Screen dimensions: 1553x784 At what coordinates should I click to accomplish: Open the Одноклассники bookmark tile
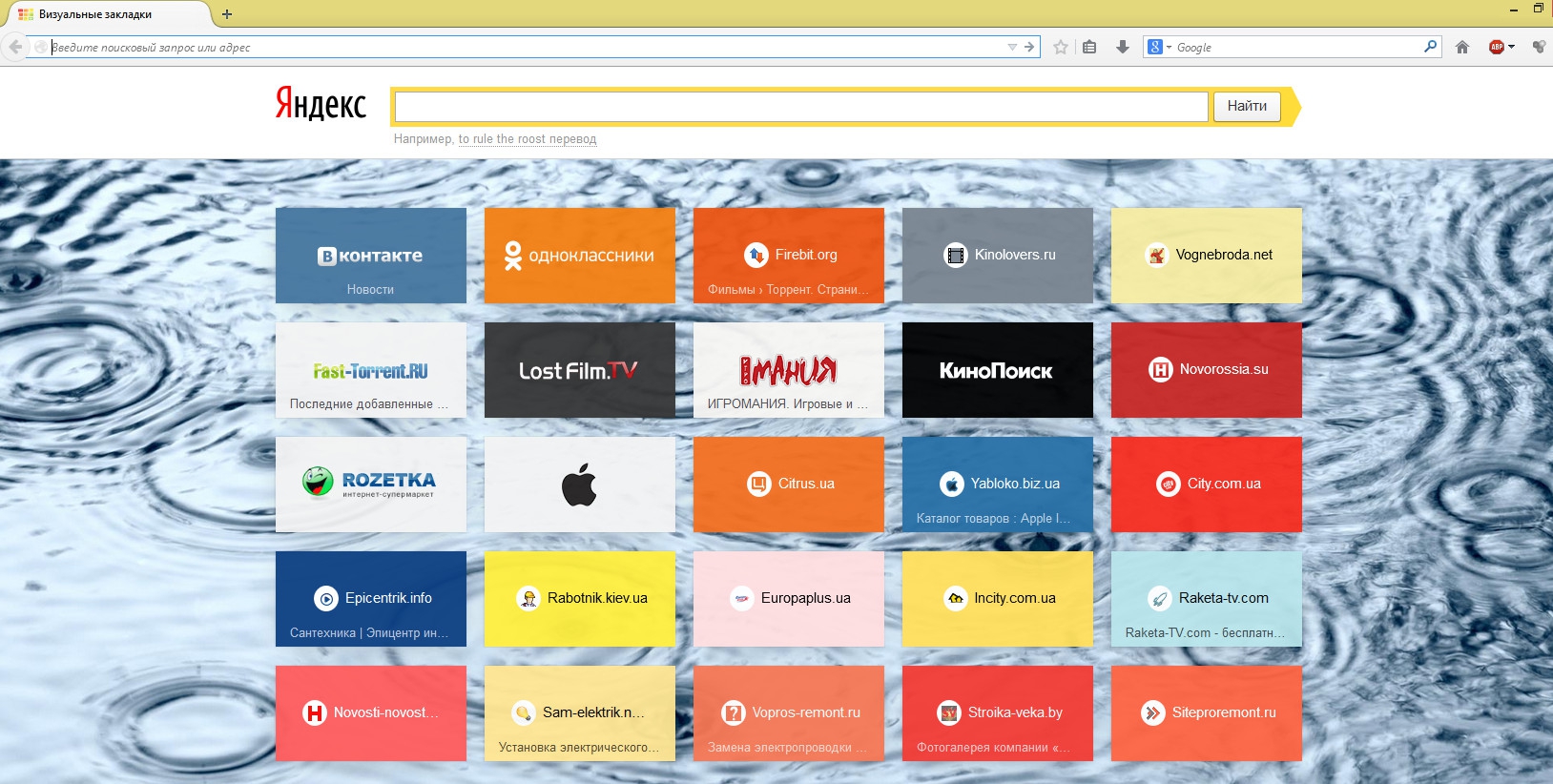(x=580, y=256)
